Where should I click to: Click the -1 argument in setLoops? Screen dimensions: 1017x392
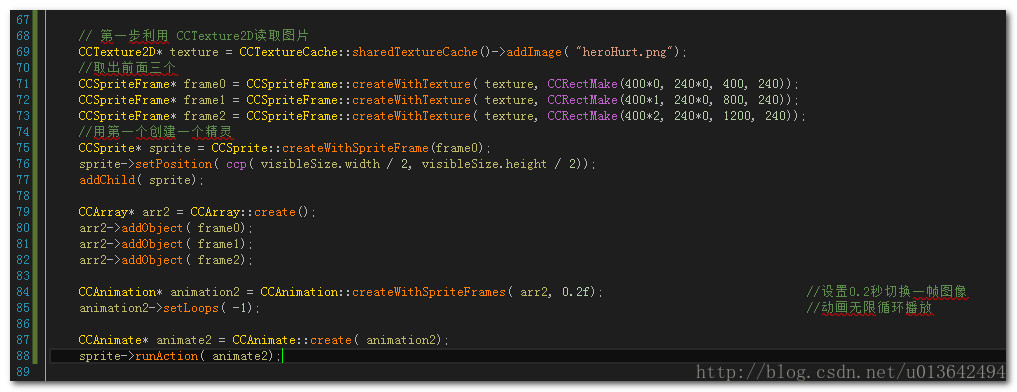pos(240,308)
